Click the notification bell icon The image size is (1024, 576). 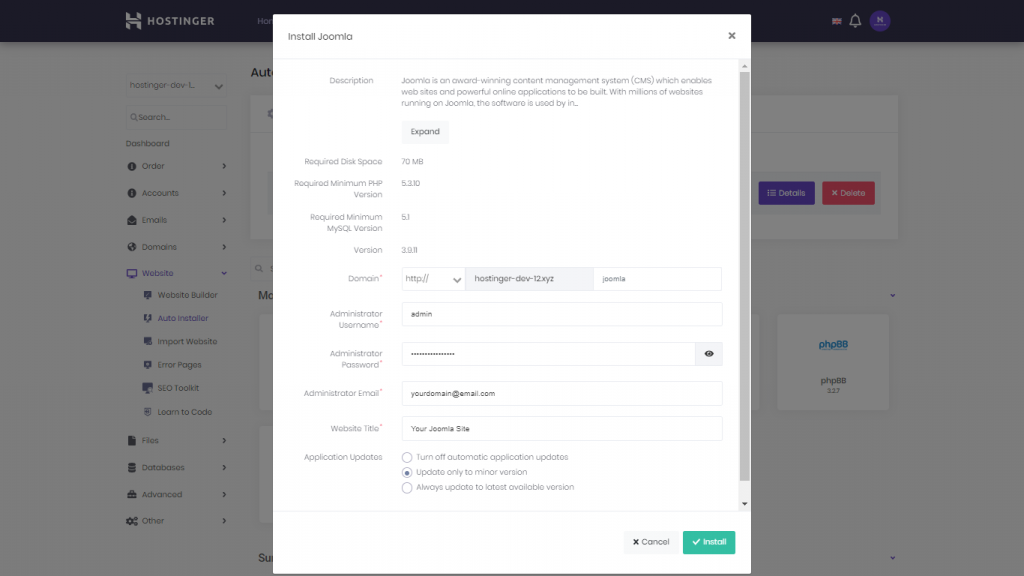[x=855, y=21]
